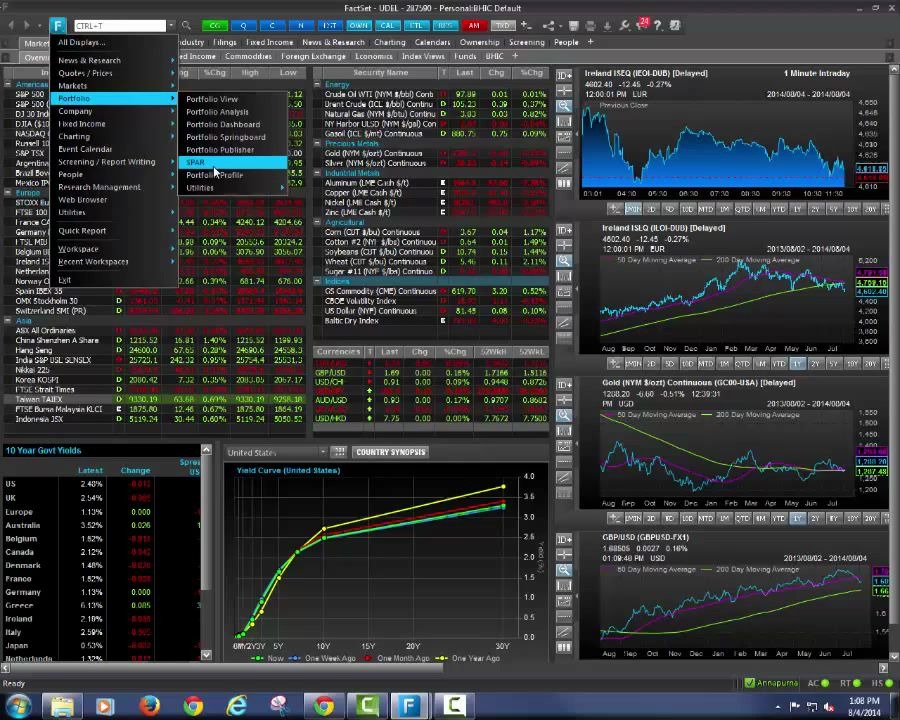This screenshot has height=720, width=900.
Task: Open the wrench settings icon
Action: pos(624,25)
